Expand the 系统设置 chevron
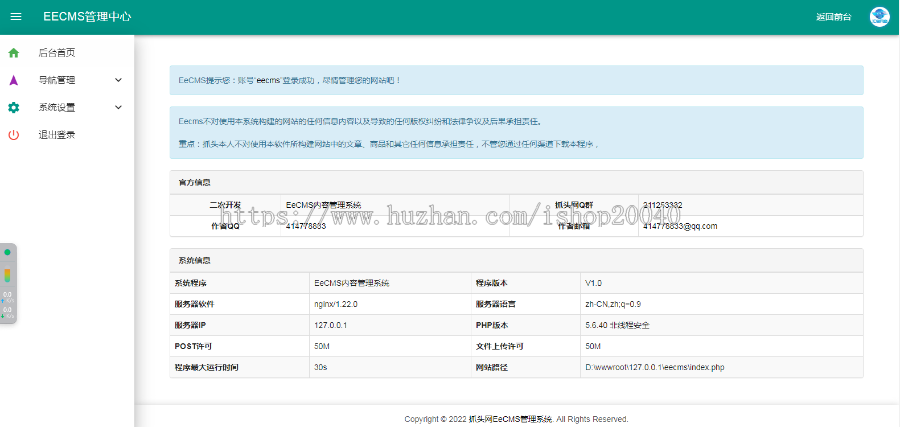The image size is (900, 427). coord(118,107)
